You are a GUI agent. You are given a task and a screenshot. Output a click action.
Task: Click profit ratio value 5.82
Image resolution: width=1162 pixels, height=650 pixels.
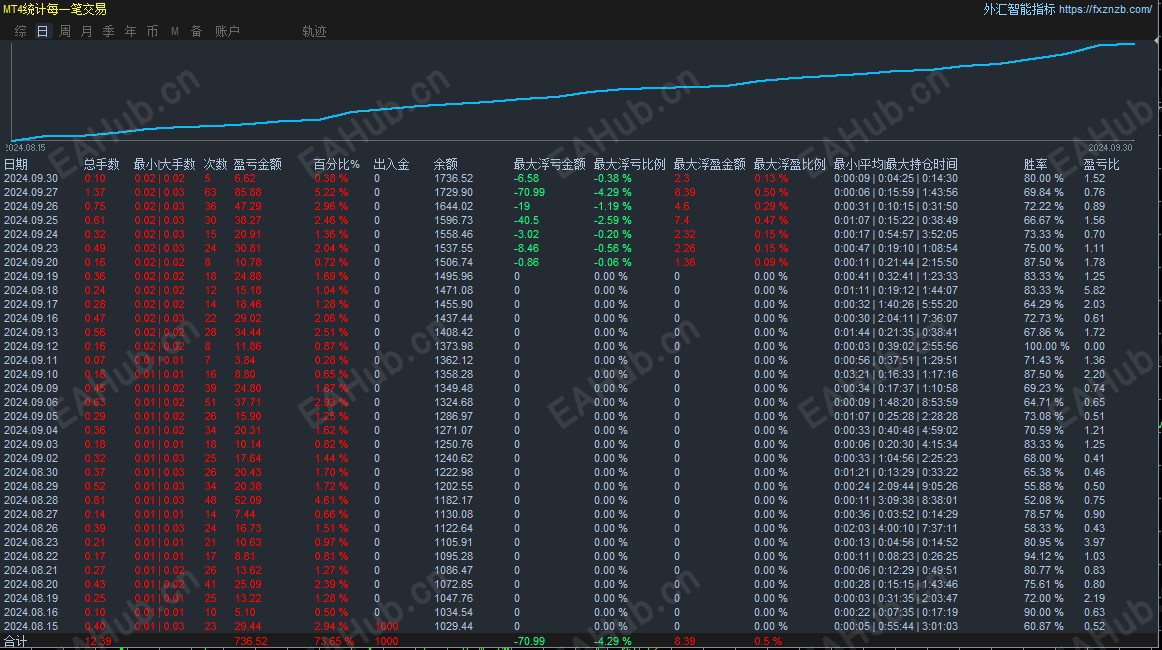(1094, 291)
